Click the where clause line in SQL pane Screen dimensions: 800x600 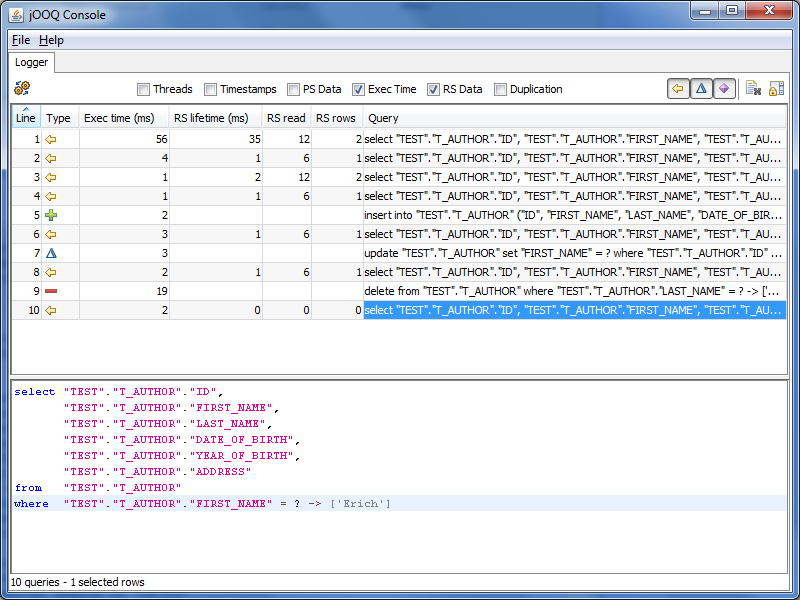click(399, 504)
